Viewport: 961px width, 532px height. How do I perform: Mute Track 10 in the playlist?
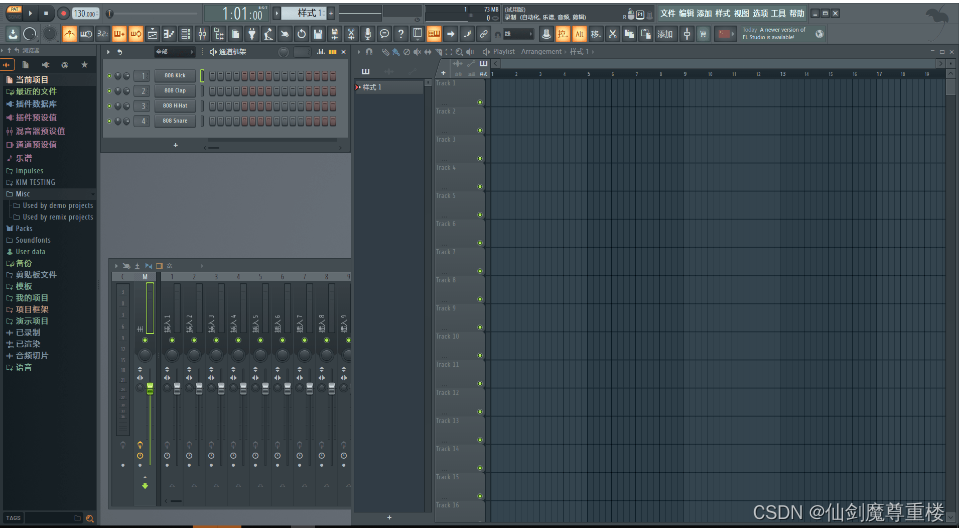pyautogui.click(x=480, y=355)
